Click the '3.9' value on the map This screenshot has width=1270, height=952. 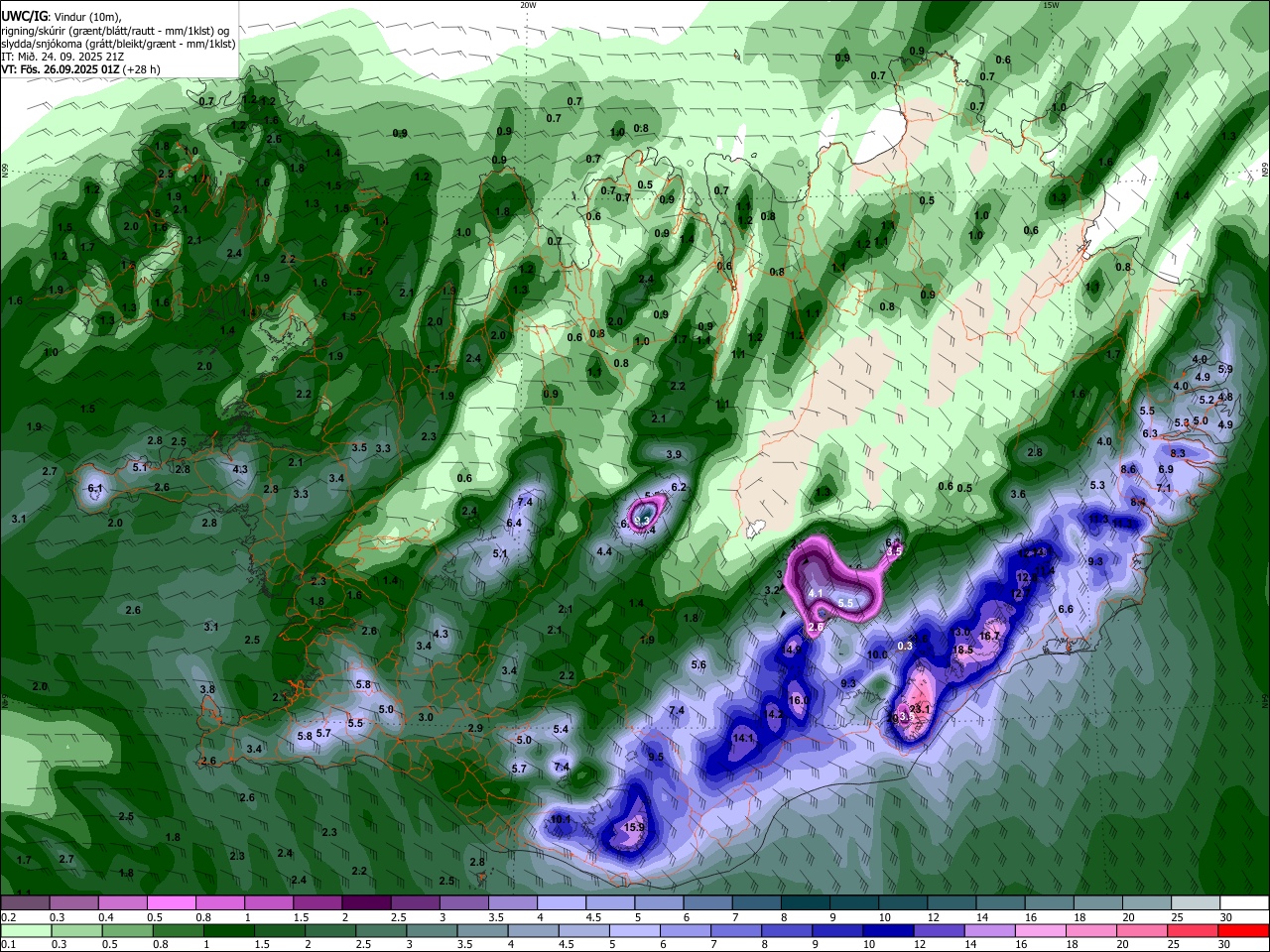(x=674, y=454)
